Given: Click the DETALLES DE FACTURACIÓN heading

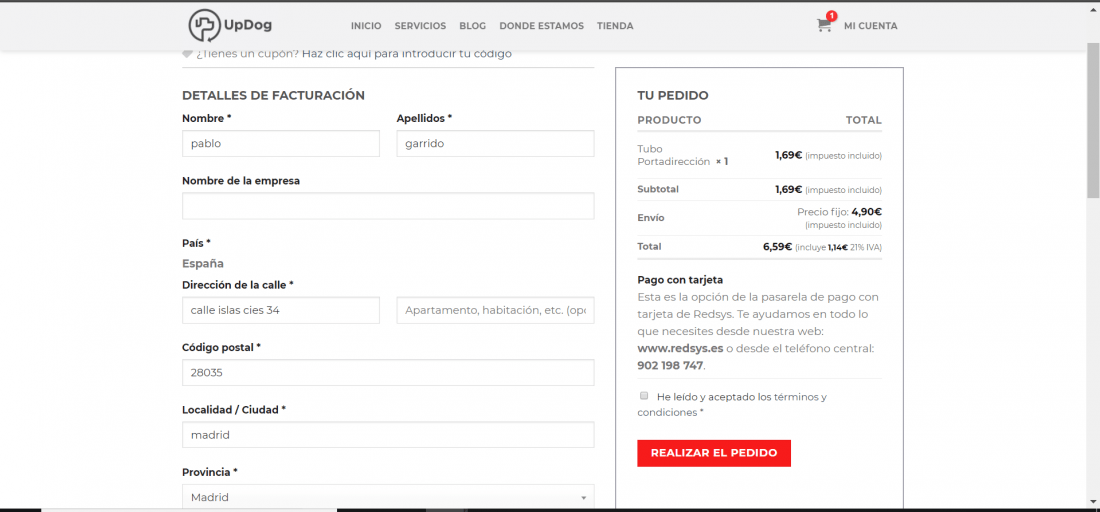Looking at the screenshot, I should click(274, 95).
